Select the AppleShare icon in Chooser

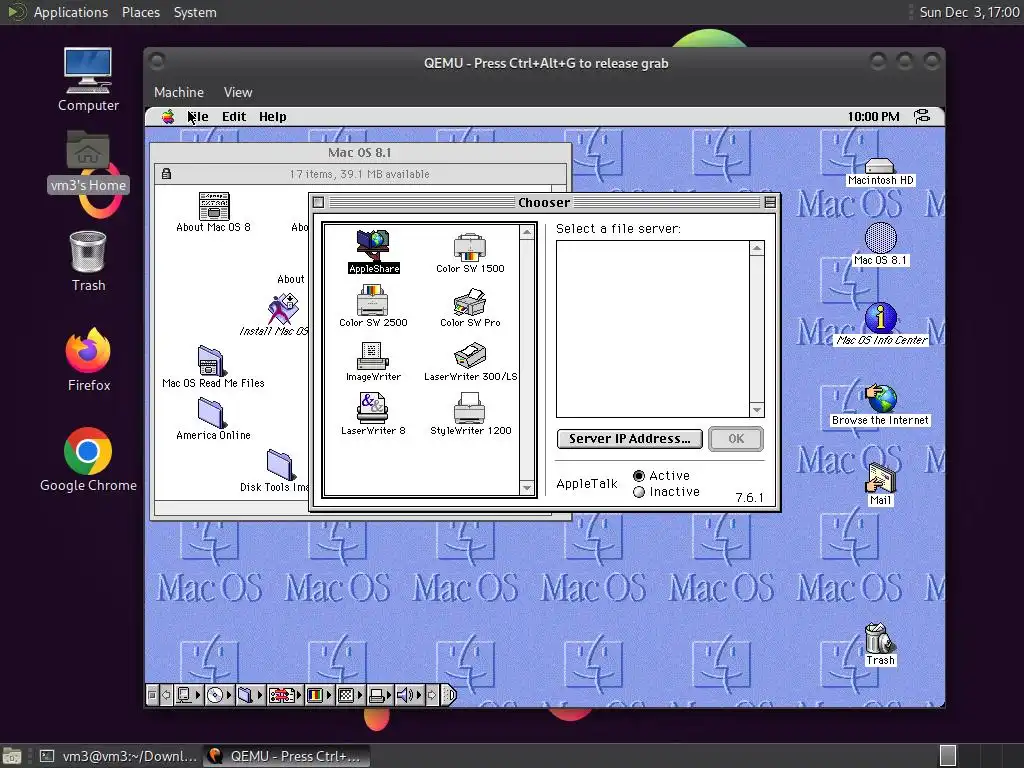(x=373, y=251)
